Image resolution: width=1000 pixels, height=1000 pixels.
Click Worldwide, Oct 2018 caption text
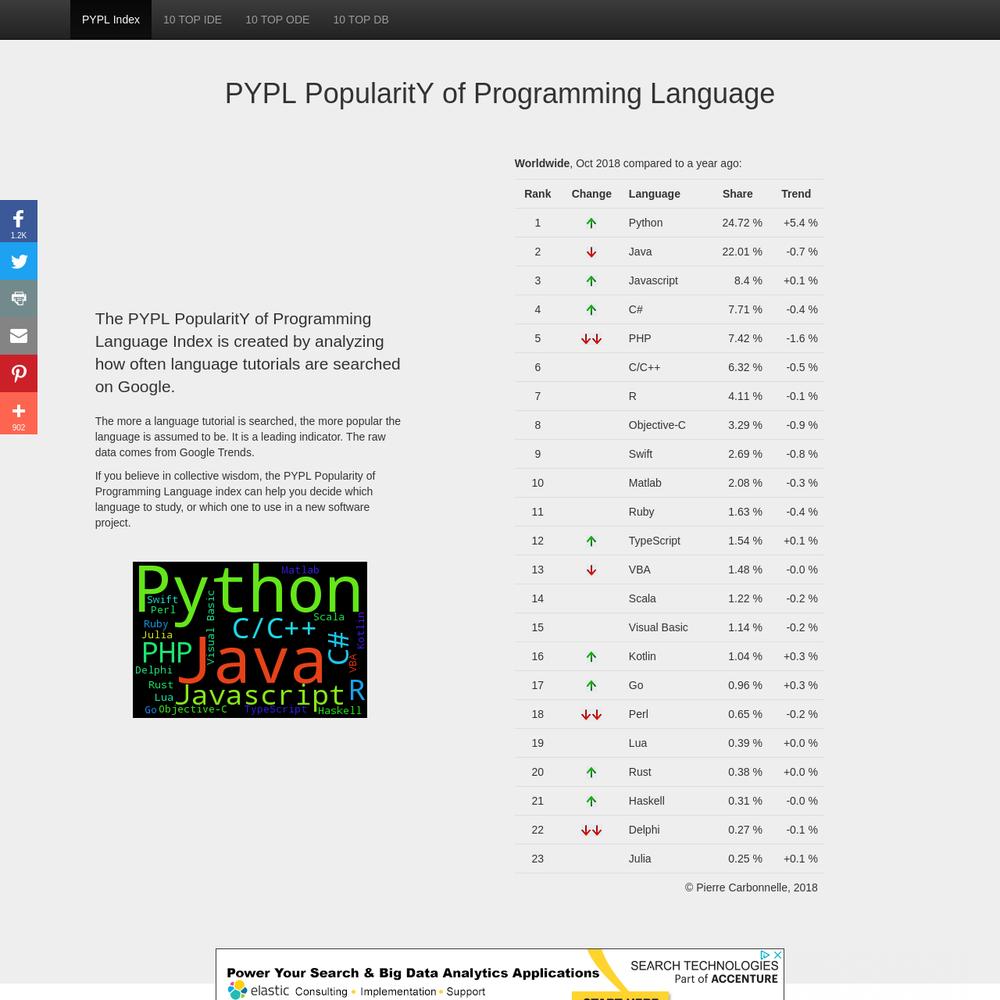pyautogui.click(x=628, y=163)
